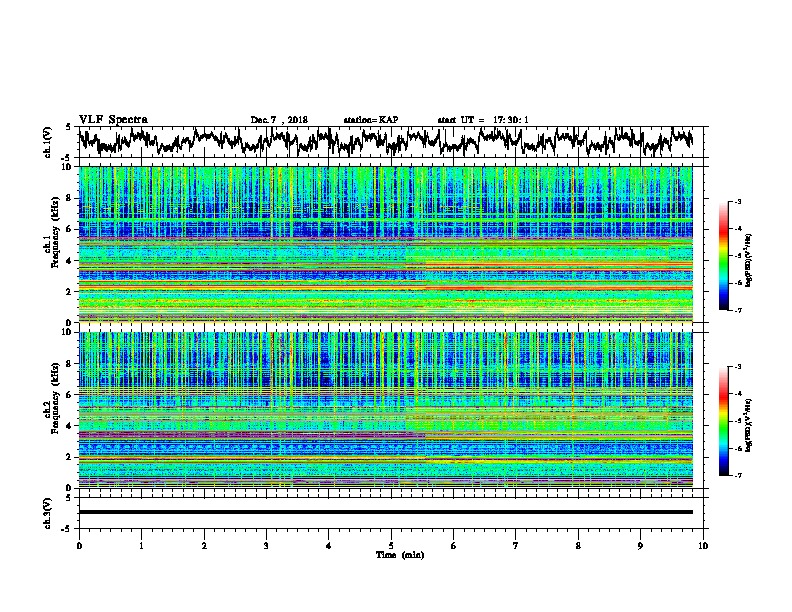Click the ch.1(V) axis tick label "5"
The image size is (792, 612).
[x=68, y=127]
